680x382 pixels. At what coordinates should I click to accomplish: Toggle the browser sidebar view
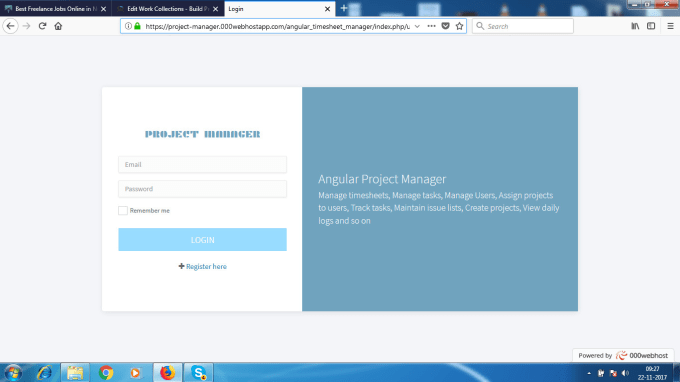[651, 26]
